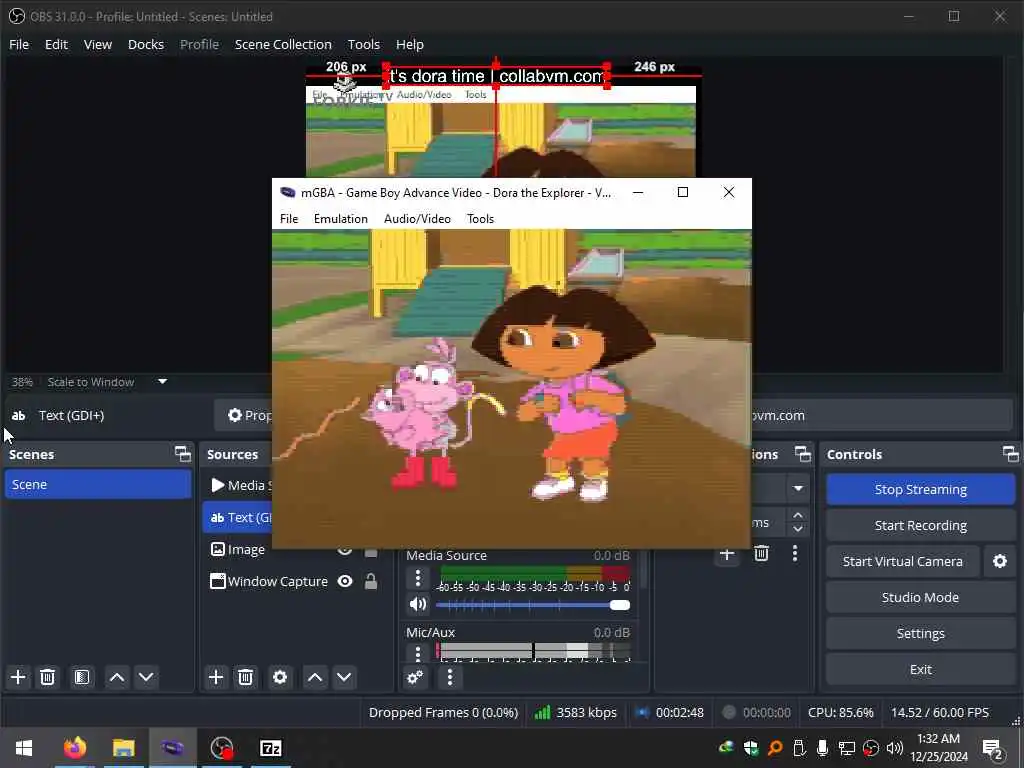Select Scene in Scenes list
The width and height of the screenshot is (1024, 768).
(98, 485)
